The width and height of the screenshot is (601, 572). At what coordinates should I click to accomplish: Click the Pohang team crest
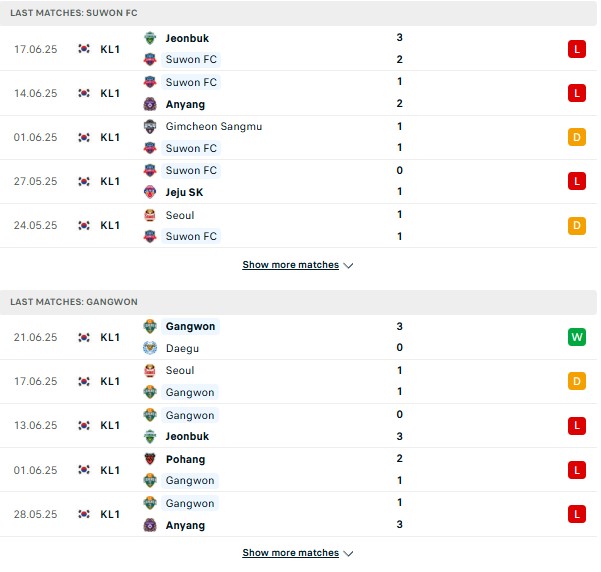coord(150,459)
